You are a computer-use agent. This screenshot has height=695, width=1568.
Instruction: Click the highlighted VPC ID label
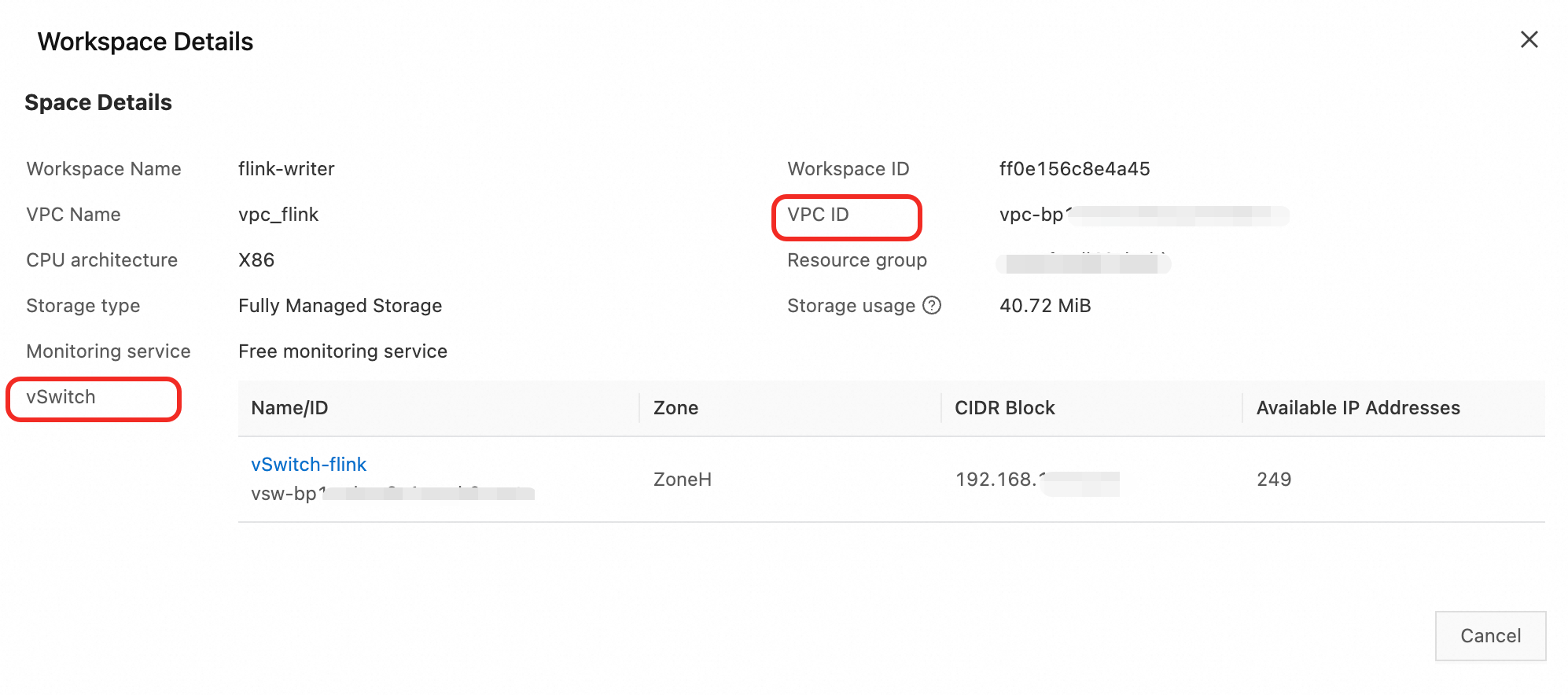click(818, 215)
